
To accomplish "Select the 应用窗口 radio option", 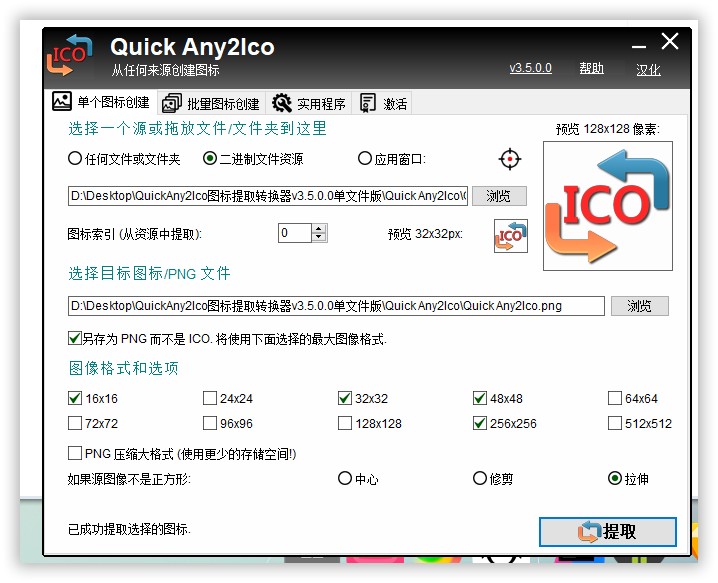I will pos(392,159).
